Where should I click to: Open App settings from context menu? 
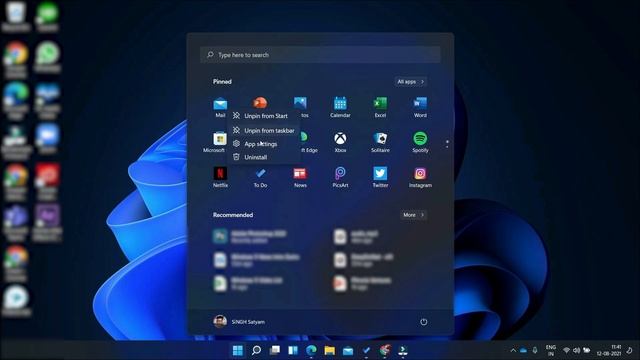[264, 144]
